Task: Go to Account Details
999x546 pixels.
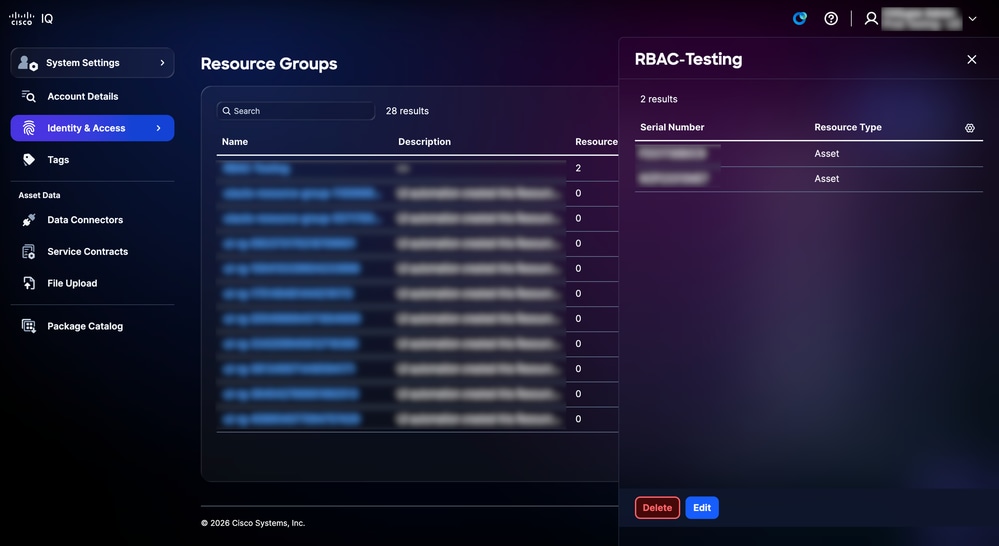Action: pyautogui.click(x=83, y=96)
